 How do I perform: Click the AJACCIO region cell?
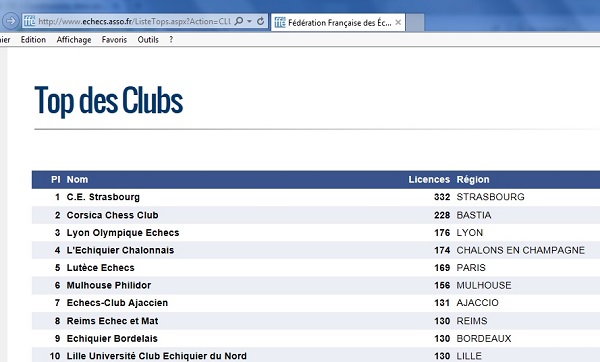coord(478,303)
